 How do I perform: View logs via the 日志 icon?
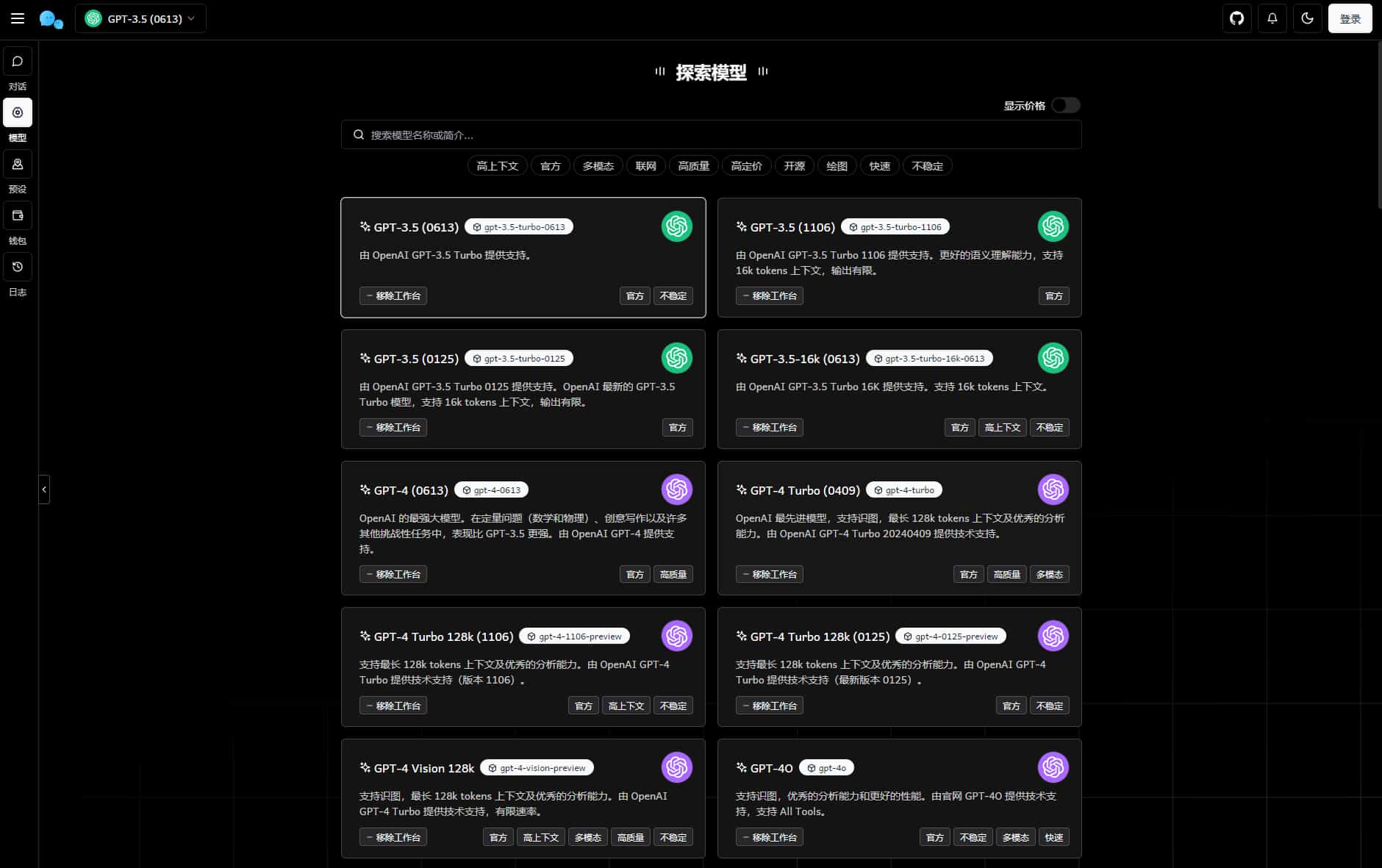click(x=17, y=267)
